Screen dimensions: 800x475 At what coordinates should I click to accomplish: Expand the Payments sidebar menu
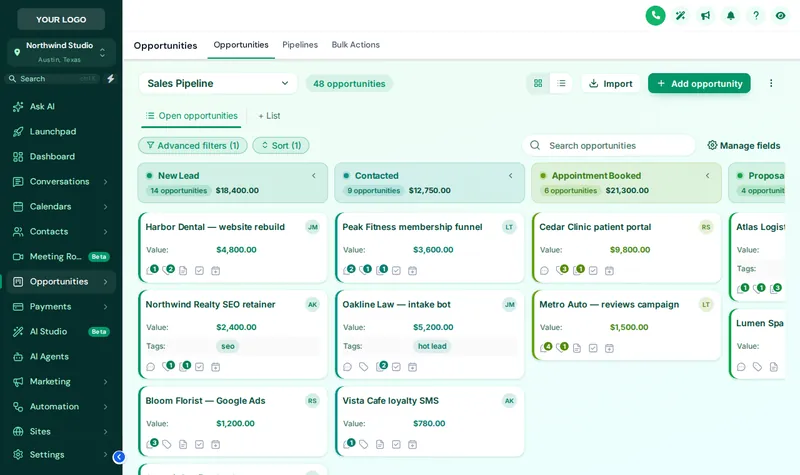[105, 306]
